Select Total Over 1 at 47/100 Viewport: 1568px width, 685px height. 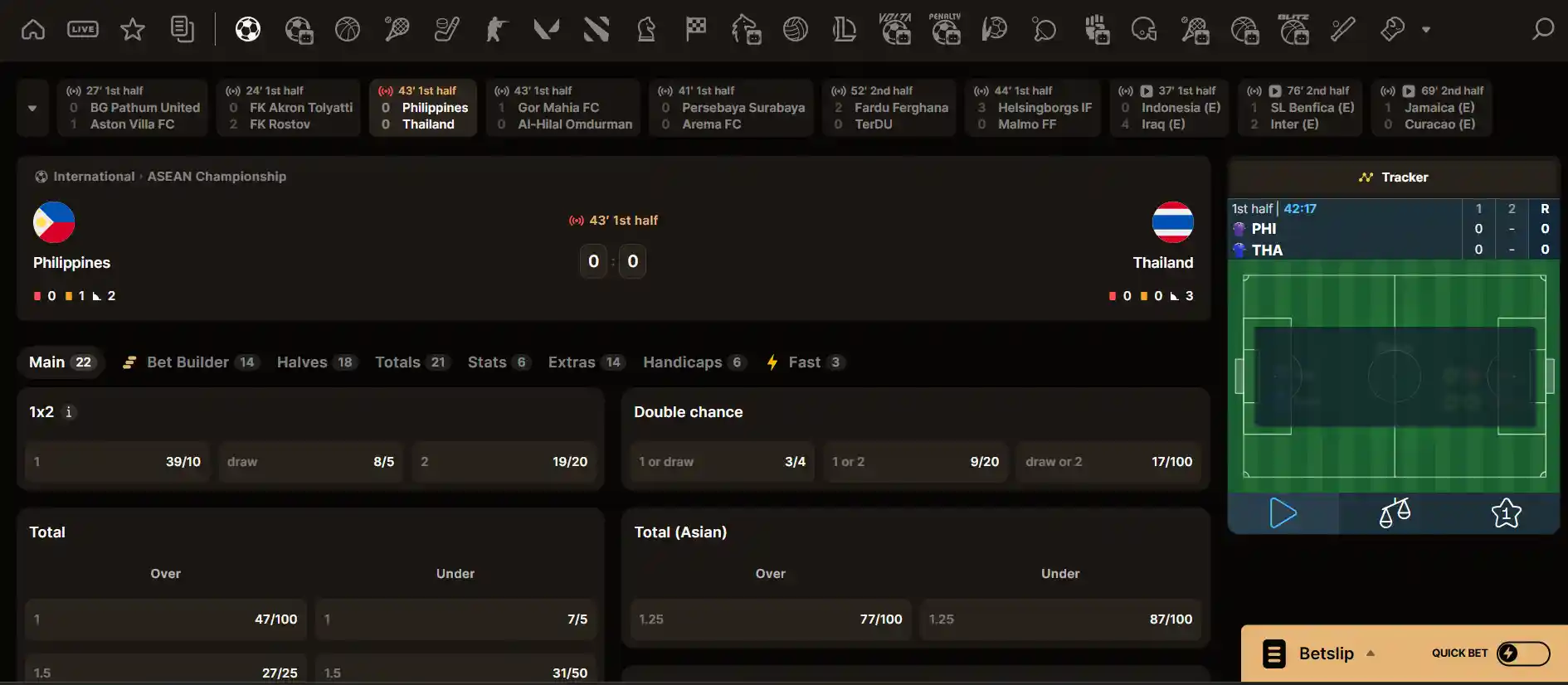pyautogui.click(x=166, y=619)
